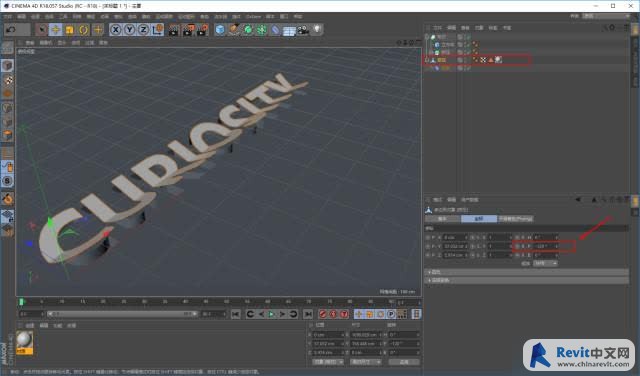The image size is (640, 376).
Task: Switch to the highlighted blue Coordinates tab
Action: [x=479, y=219]
